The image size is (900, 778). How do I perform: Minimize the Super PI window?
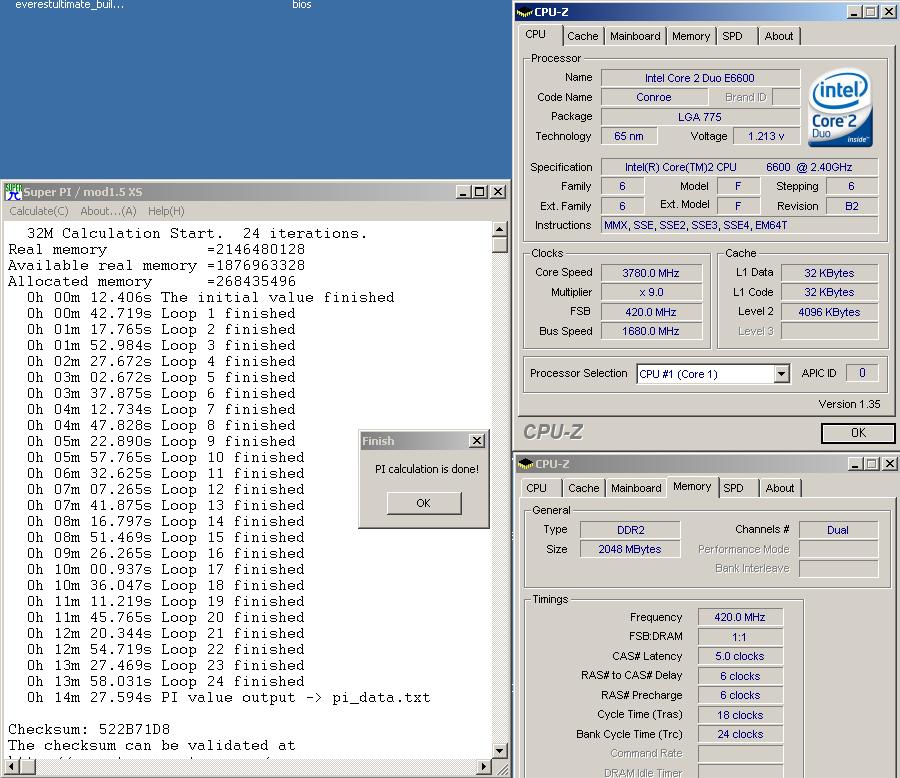pos(464,192)
